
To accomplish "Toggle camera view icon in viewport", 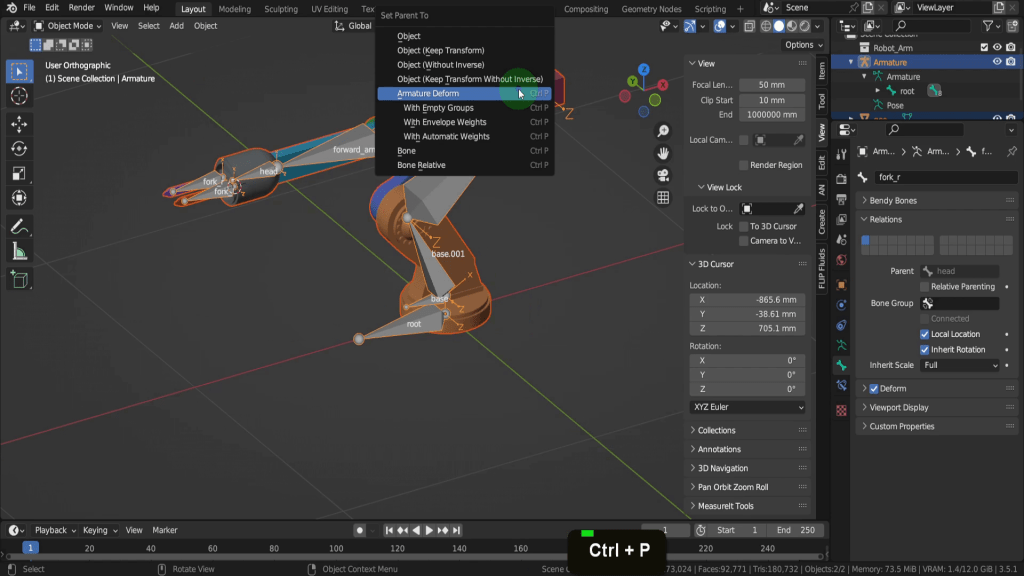I will (x=663, y=175).
